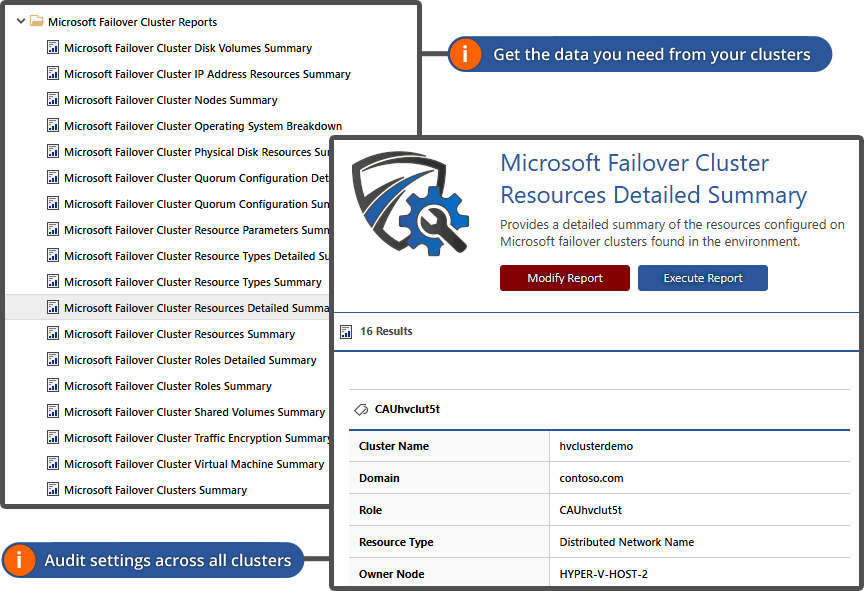Click the Virtual Machine Summary report icon
864x591 pixels.
point(53,464)
